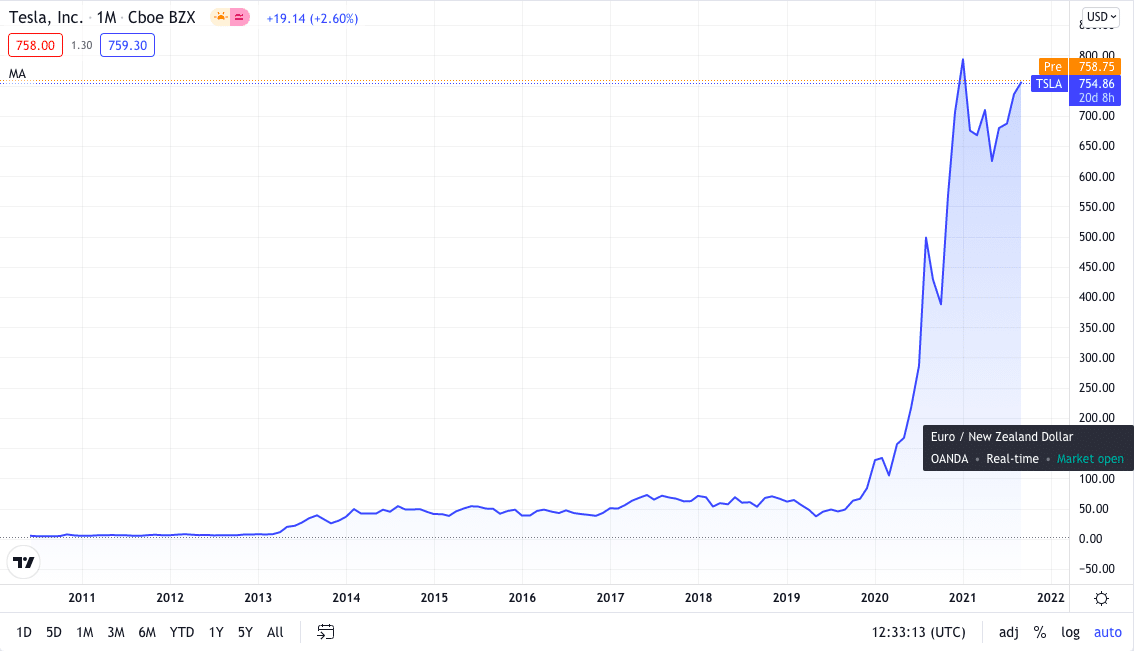Click Euro / New Zealand Dollar tooltip text
The height and width of the screenshot is (651, 1134).
point(1002,437)
